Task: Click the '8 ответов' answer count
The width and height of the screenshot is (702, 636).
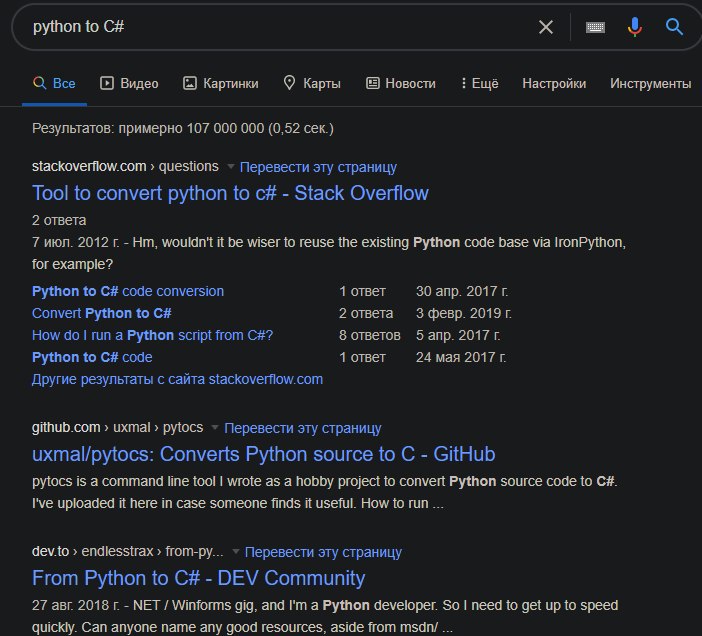Action: (369, 335)
